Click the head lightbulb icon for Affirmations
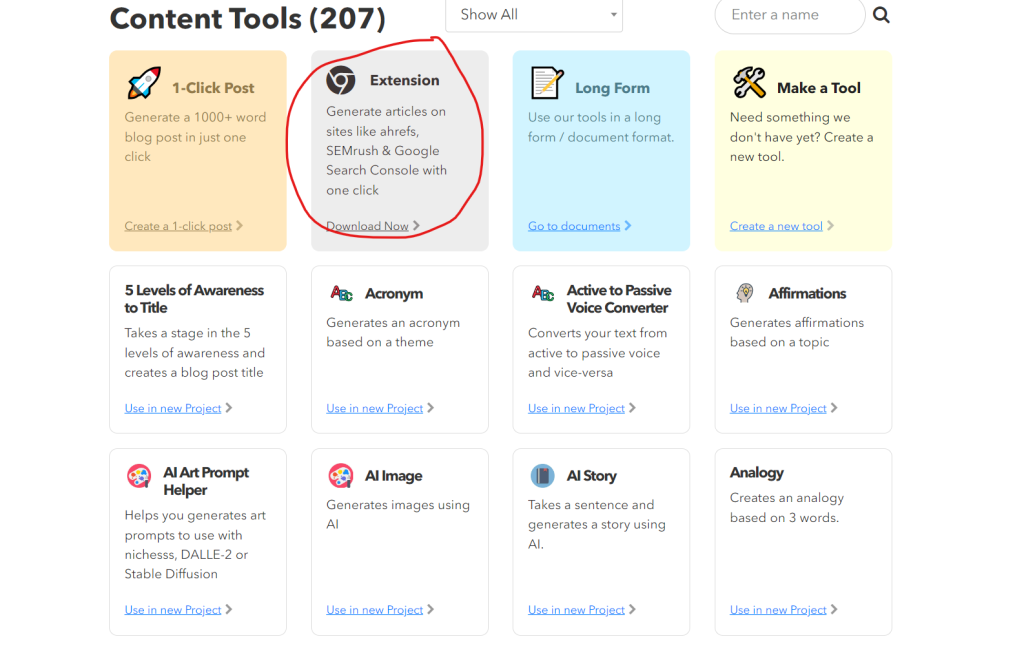1024x648 pixels. (745, 293)
